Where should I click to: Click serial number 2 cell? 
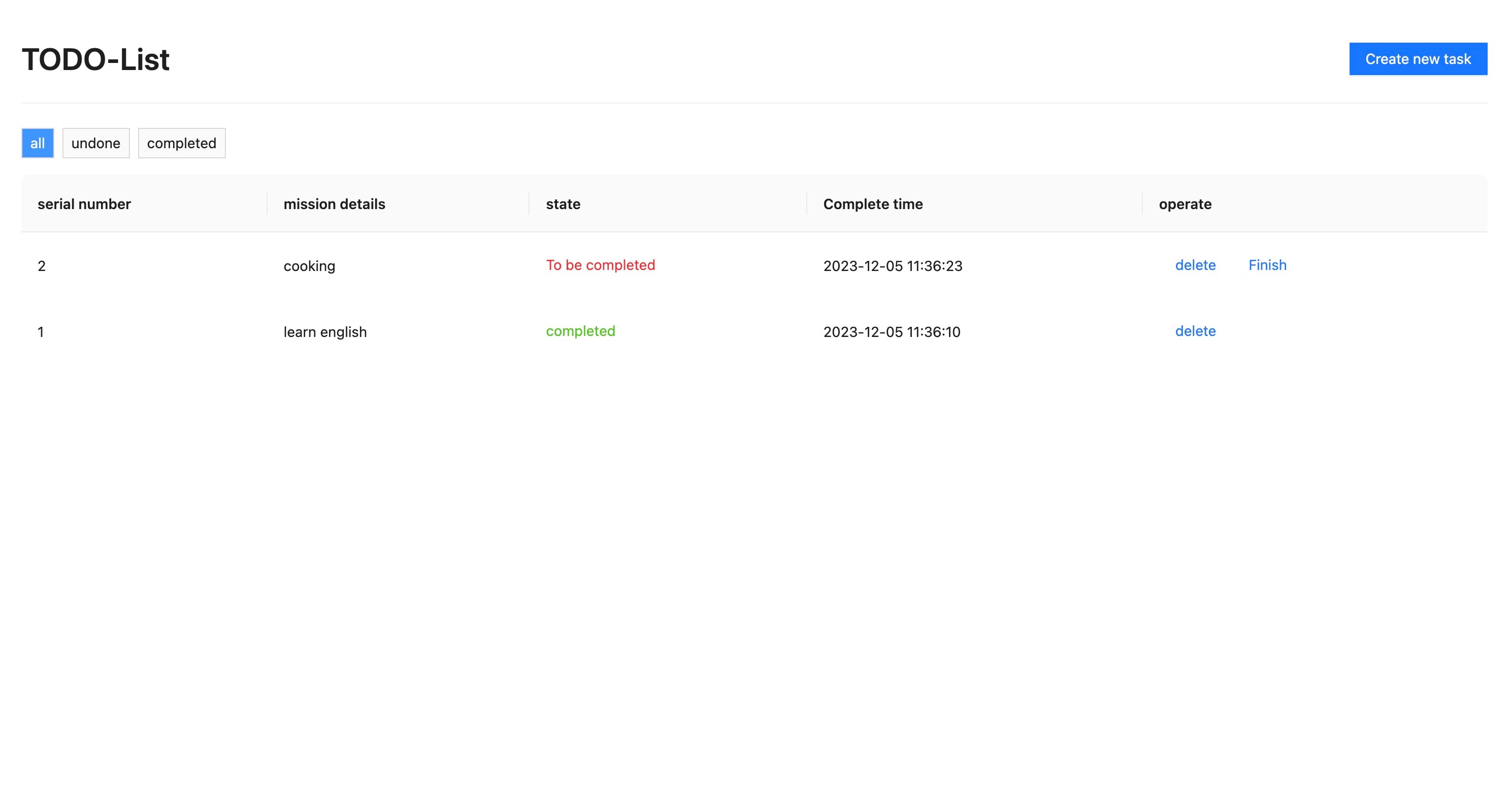tap(42, 266)
